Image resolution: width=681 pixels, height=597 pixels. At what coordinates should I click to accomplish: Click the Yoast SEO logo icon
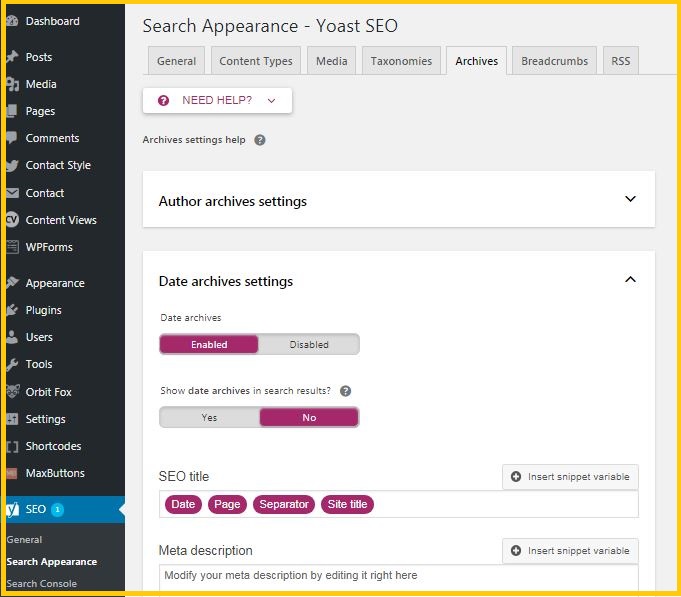click(x=13, y=509)
